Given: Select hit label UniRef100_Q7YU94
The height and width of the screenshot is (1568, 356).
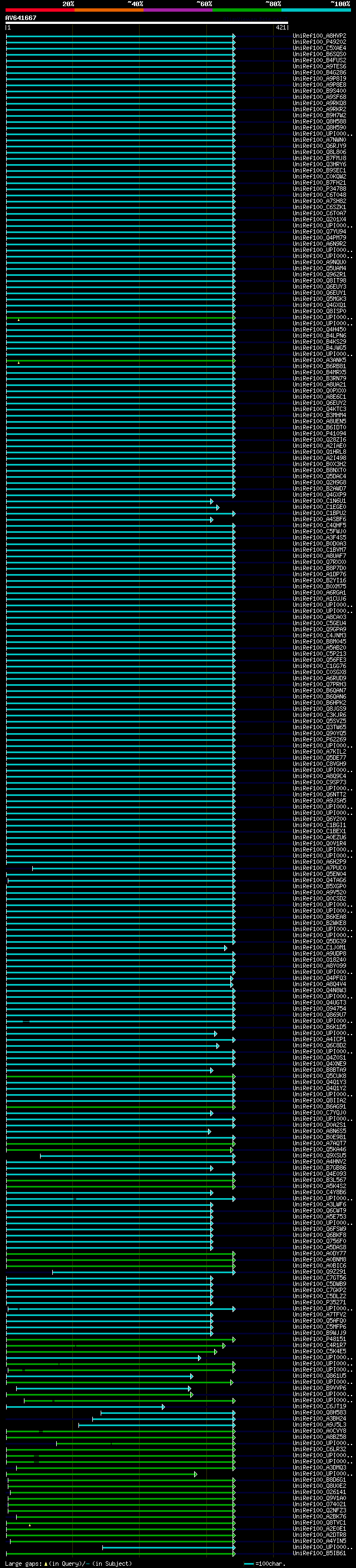Looking at the screenshot, I should pos(319,231).
